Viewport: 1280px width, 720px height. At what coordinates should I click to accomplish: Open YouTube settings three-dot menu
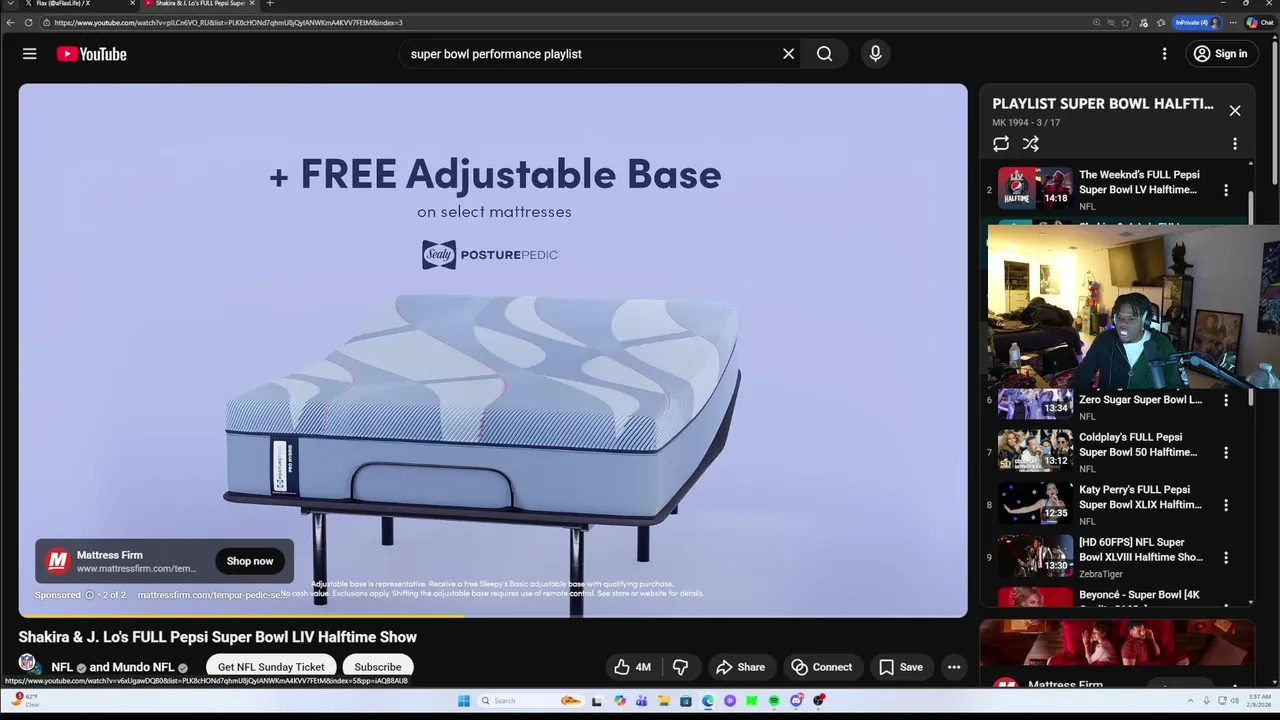point(1164,54)
